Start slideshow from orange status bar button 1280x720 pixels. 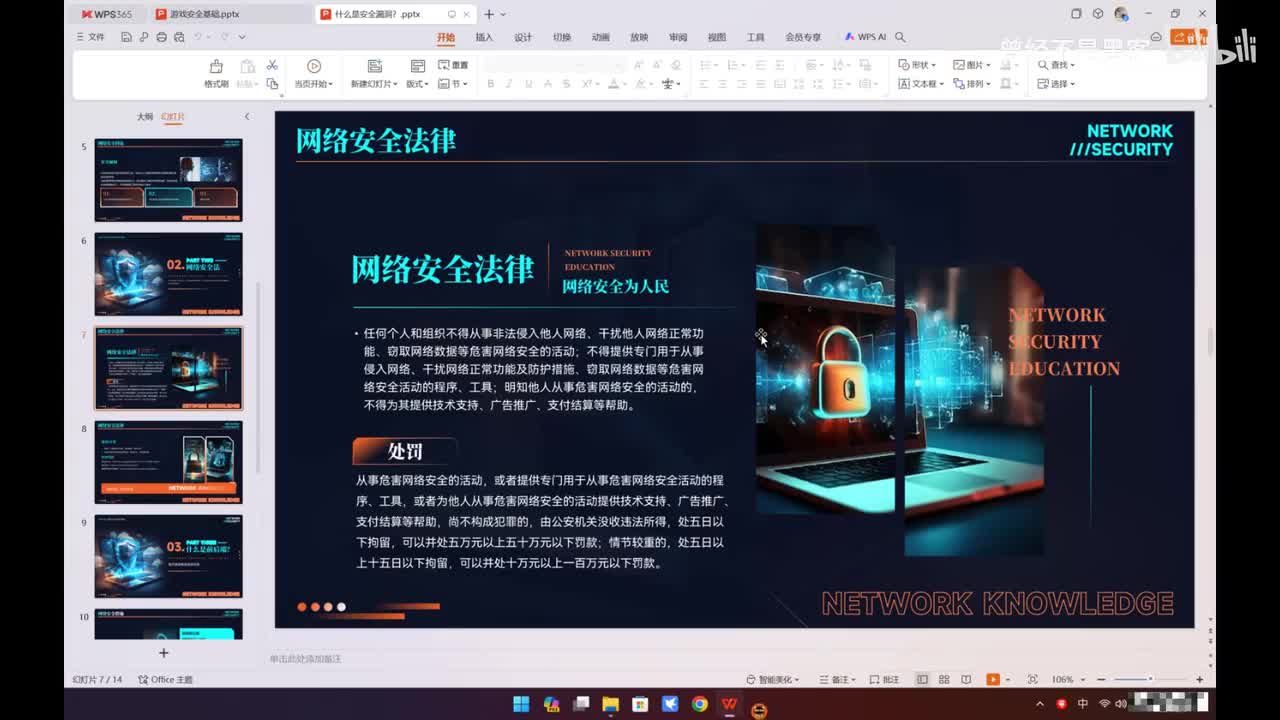click(992, 679)
